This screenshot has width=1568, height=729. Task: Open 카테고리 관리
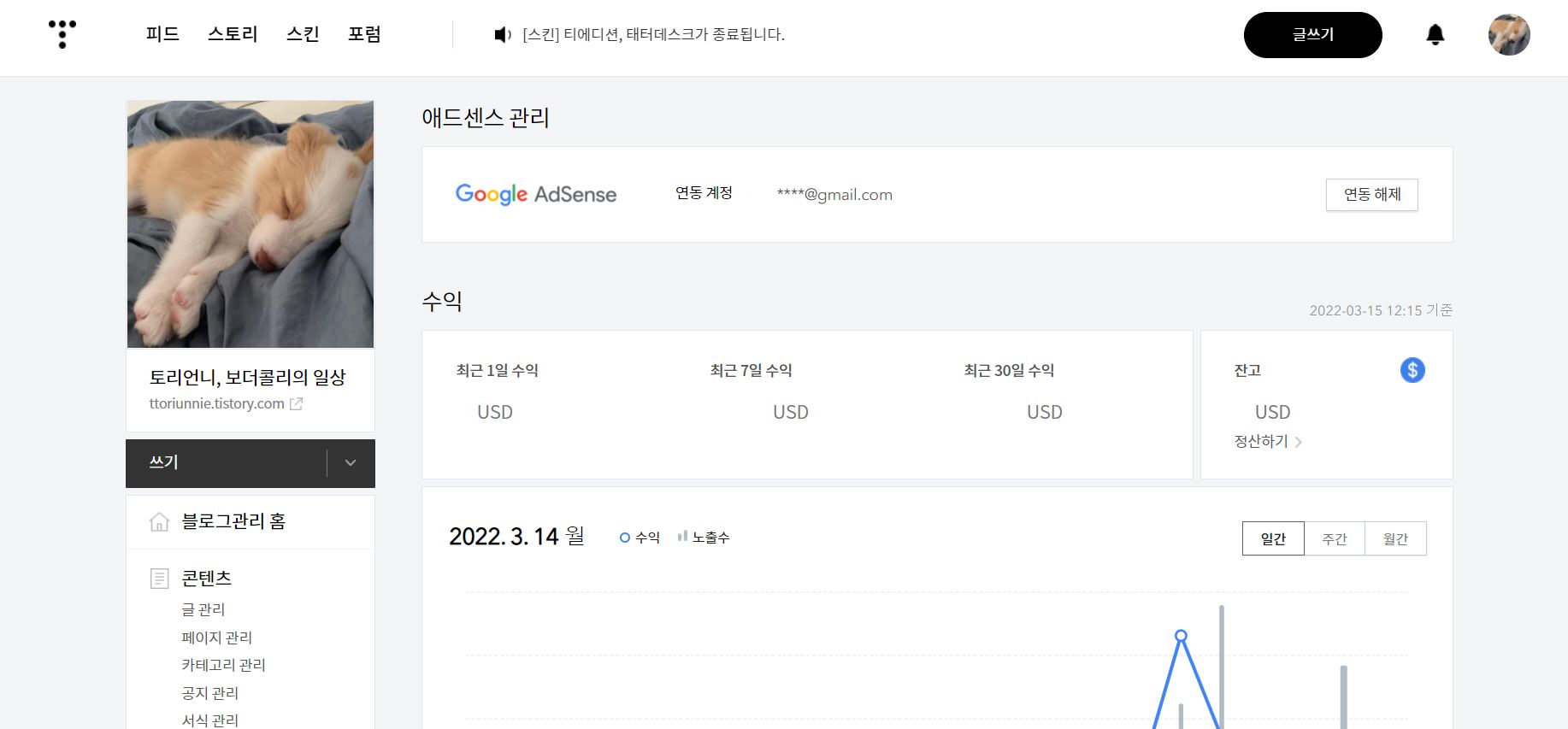[224, 665]
